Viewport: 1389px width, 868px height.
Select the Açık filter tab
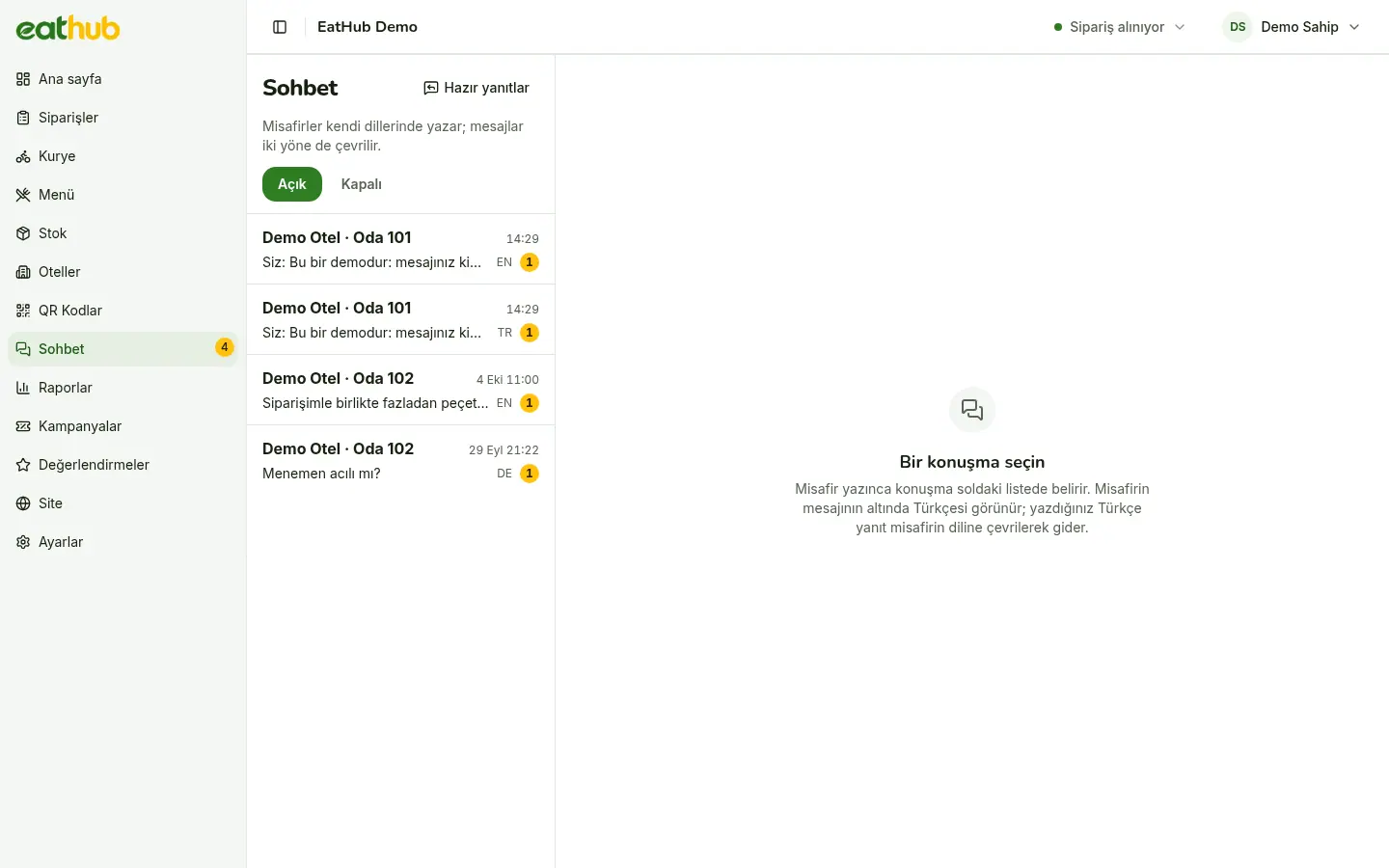(x=292, y=184)
